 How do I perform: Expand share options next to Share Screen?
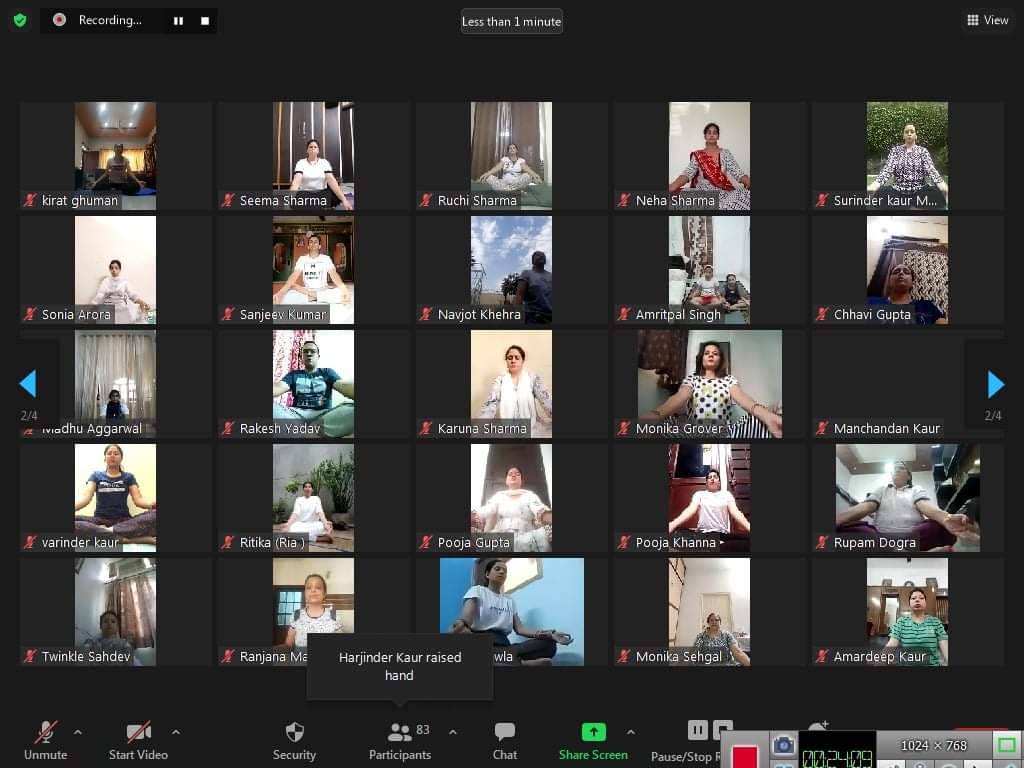[x=630, y=732]
